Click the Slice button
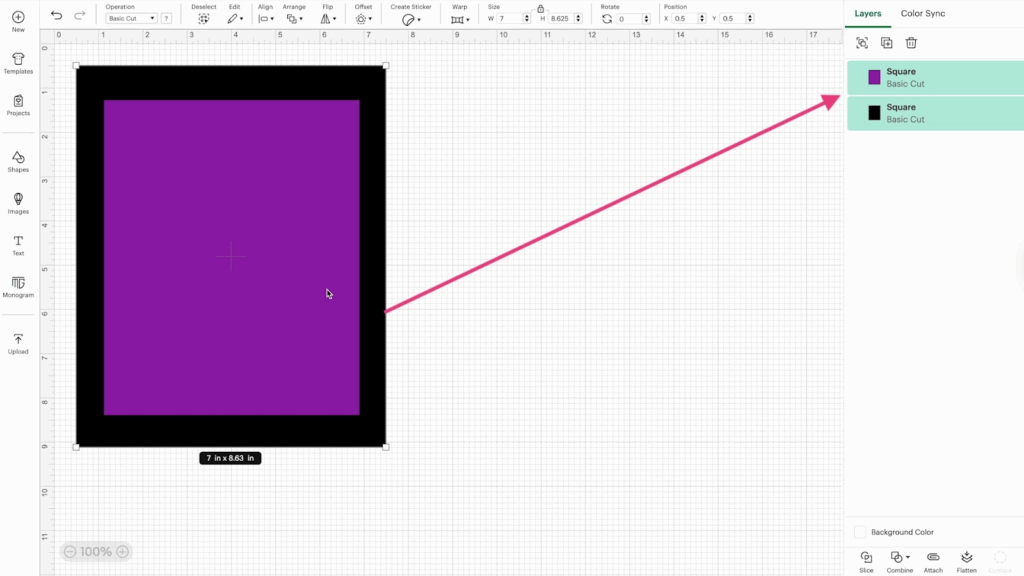This screenshot has height=576, width=1024. tap(867, 561)
